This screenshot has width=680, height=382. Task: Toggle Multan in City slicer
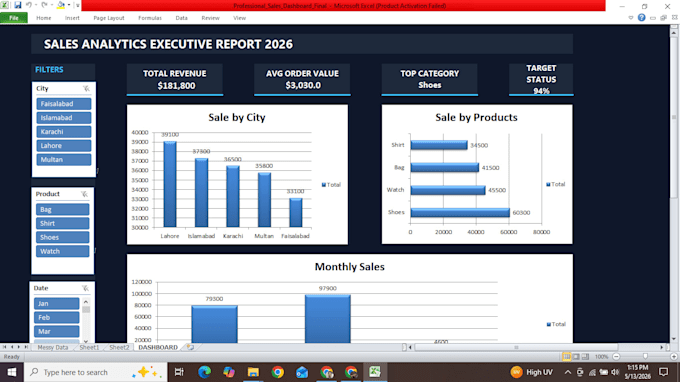point(64,160)
